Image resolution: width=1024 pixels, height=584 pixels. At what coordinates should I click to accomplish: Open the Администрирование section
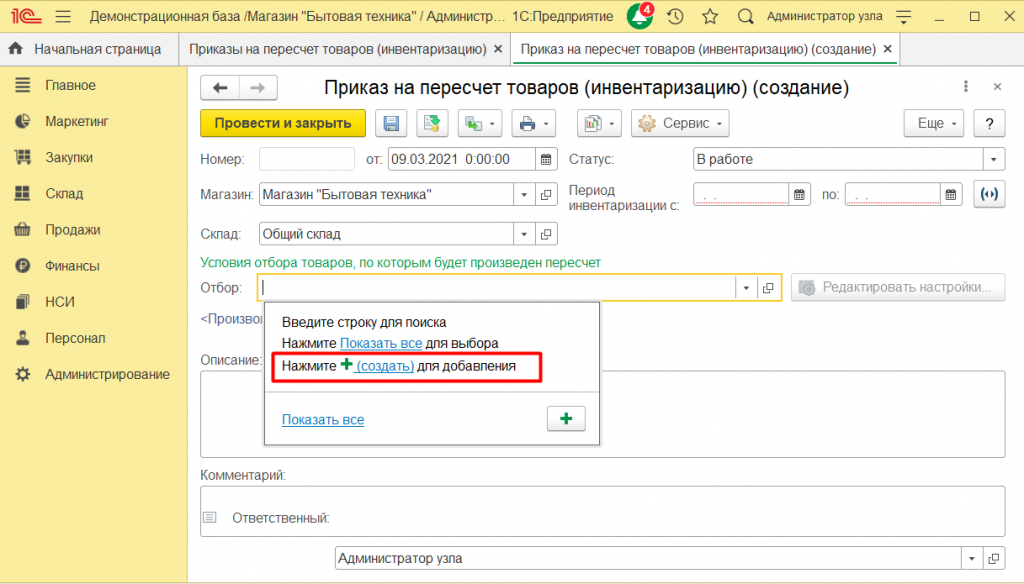coord(107,374)
